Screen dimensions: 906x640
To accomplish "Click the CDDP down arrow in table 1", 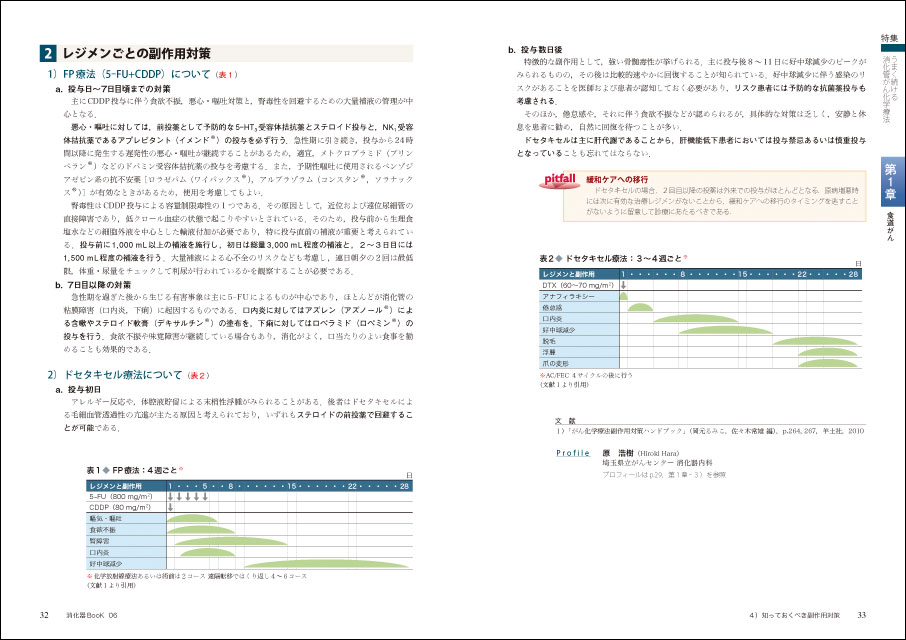I will click(x=170, y=507).
